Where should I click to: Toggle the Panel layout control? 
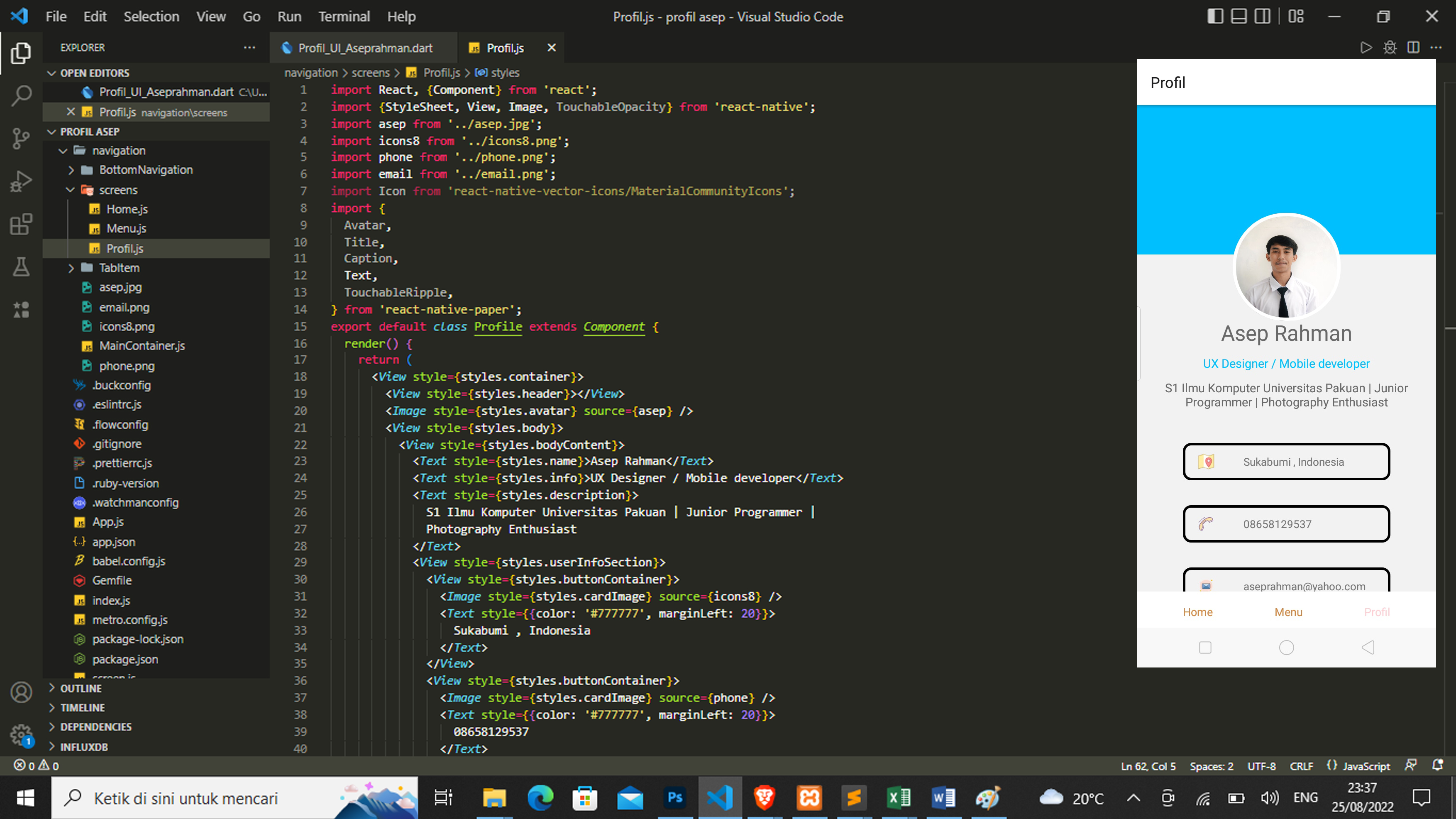click(x=1238, y=16)
